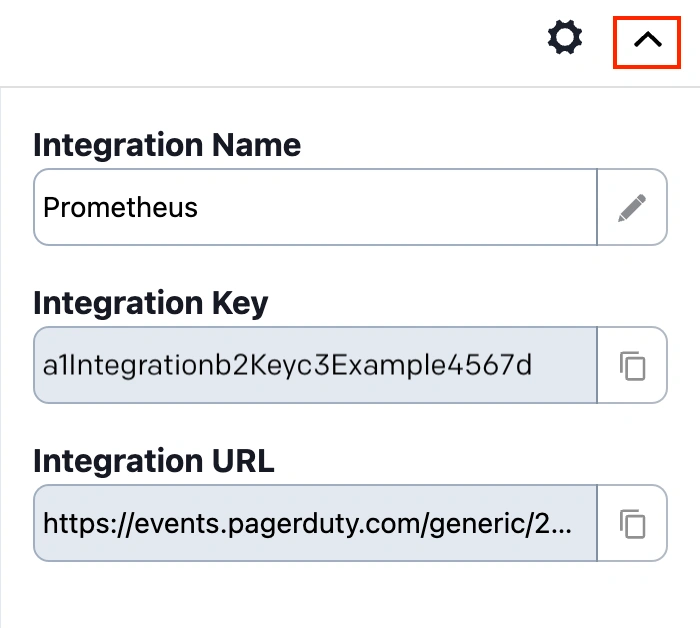This screenshot has width=700, height=628.
Task: Hit the duplicate-pages icon next to URL
Action: pos(631,523)
